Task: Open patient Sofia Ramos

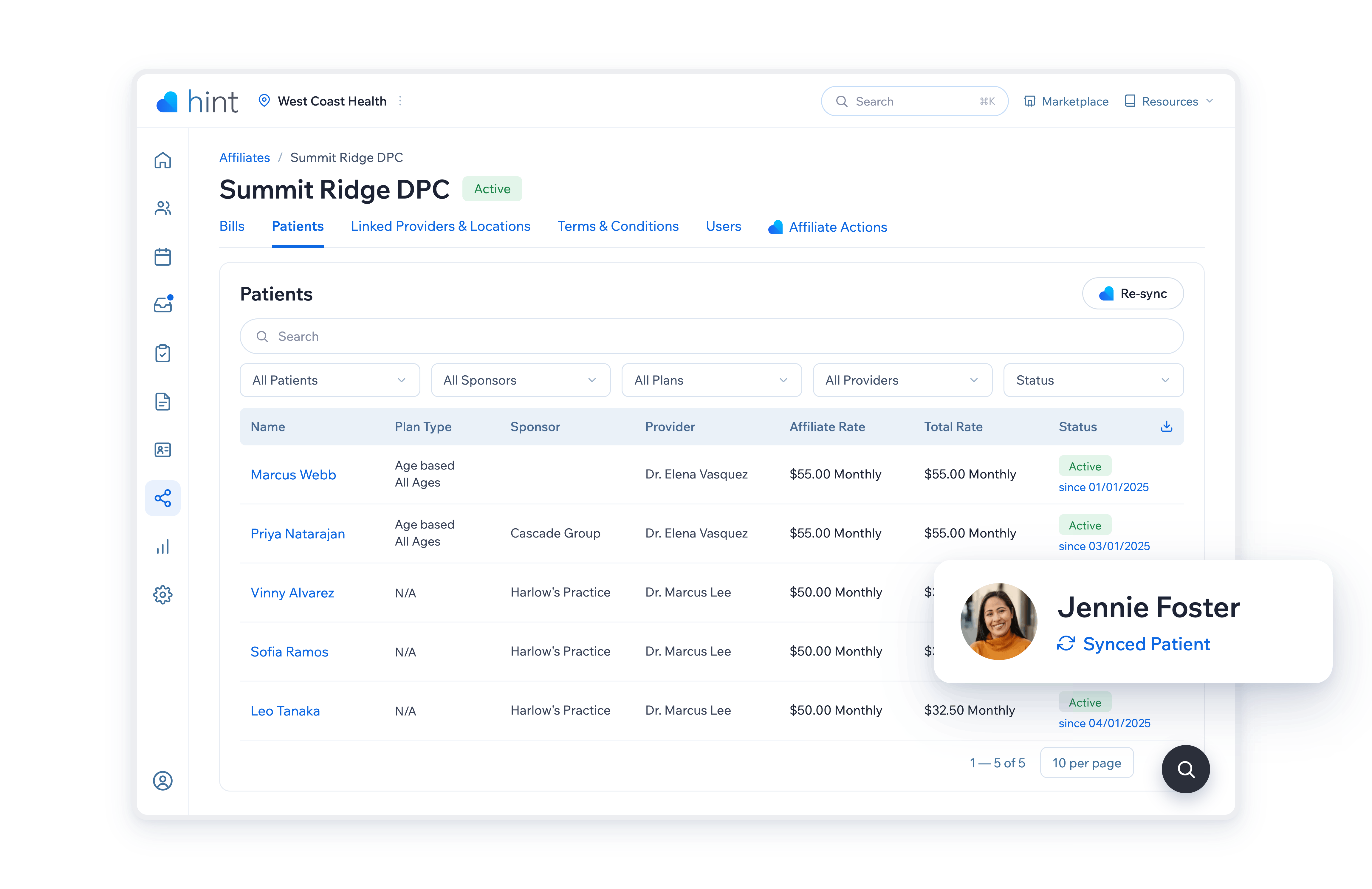Action: 289,651
